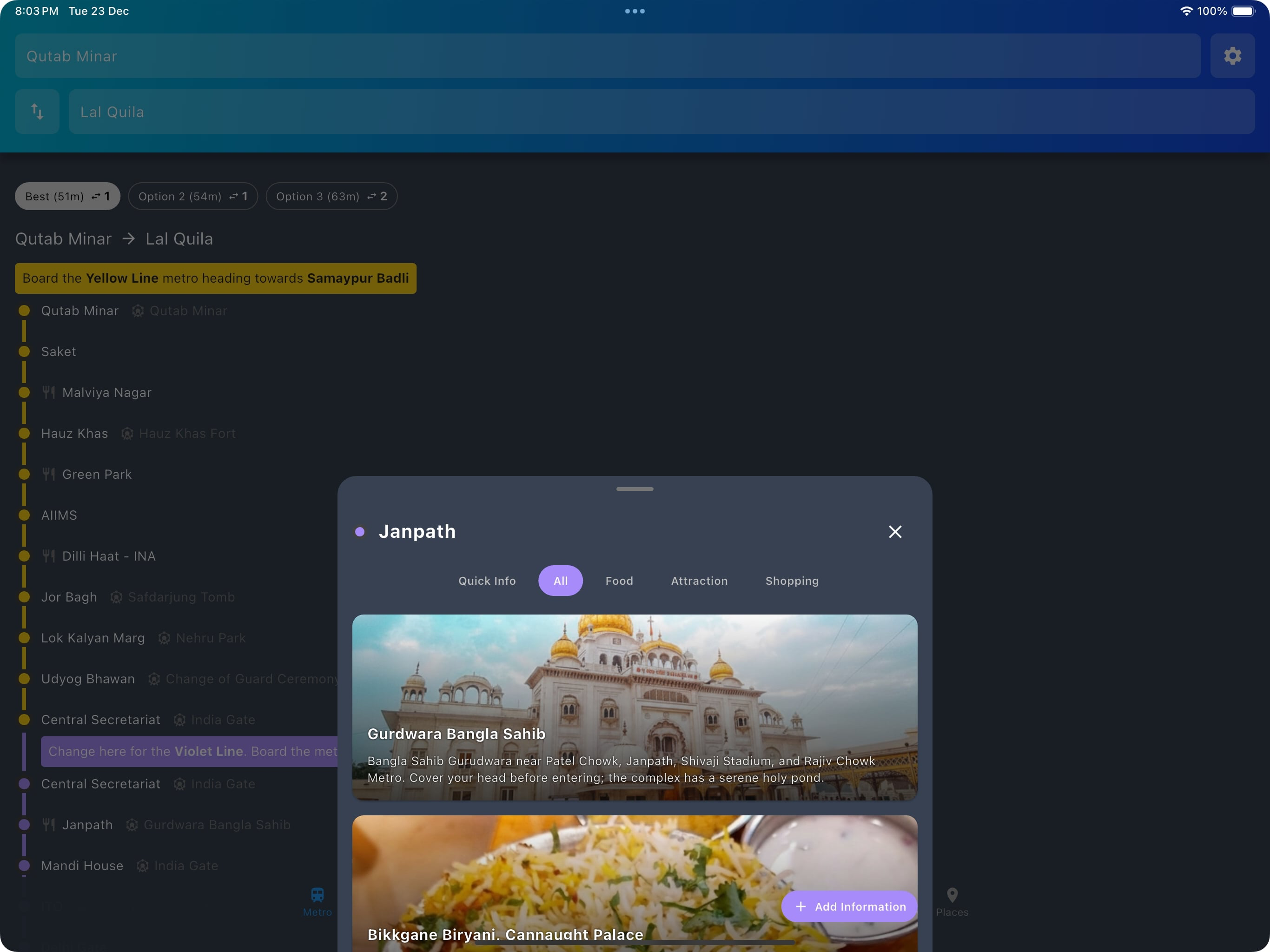
Task: Tap the Wi-Fi status icon
Action: point(1186,11)
